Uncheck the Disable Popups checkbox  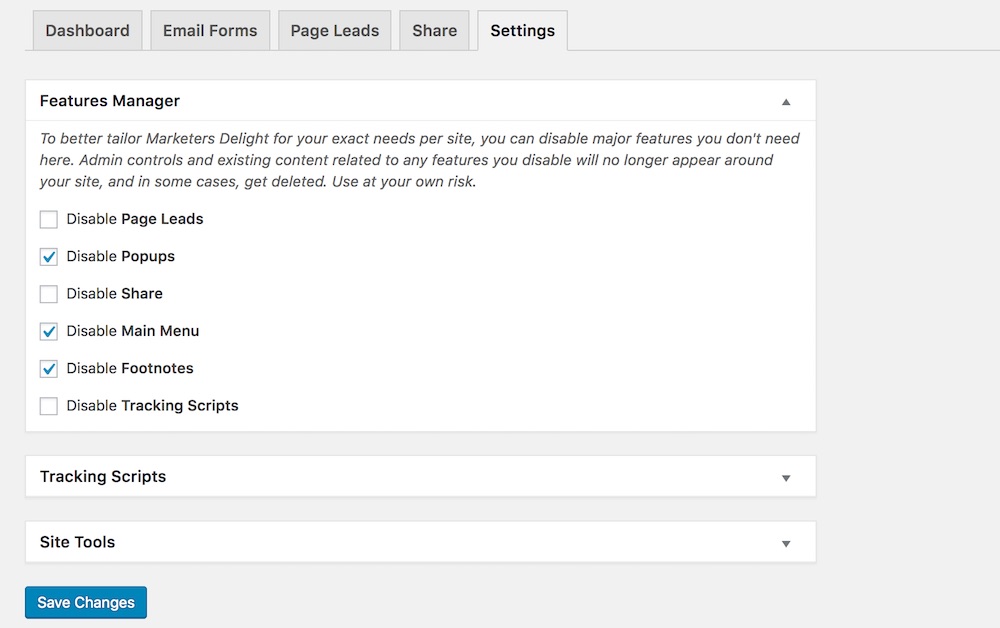click(48, 257)
